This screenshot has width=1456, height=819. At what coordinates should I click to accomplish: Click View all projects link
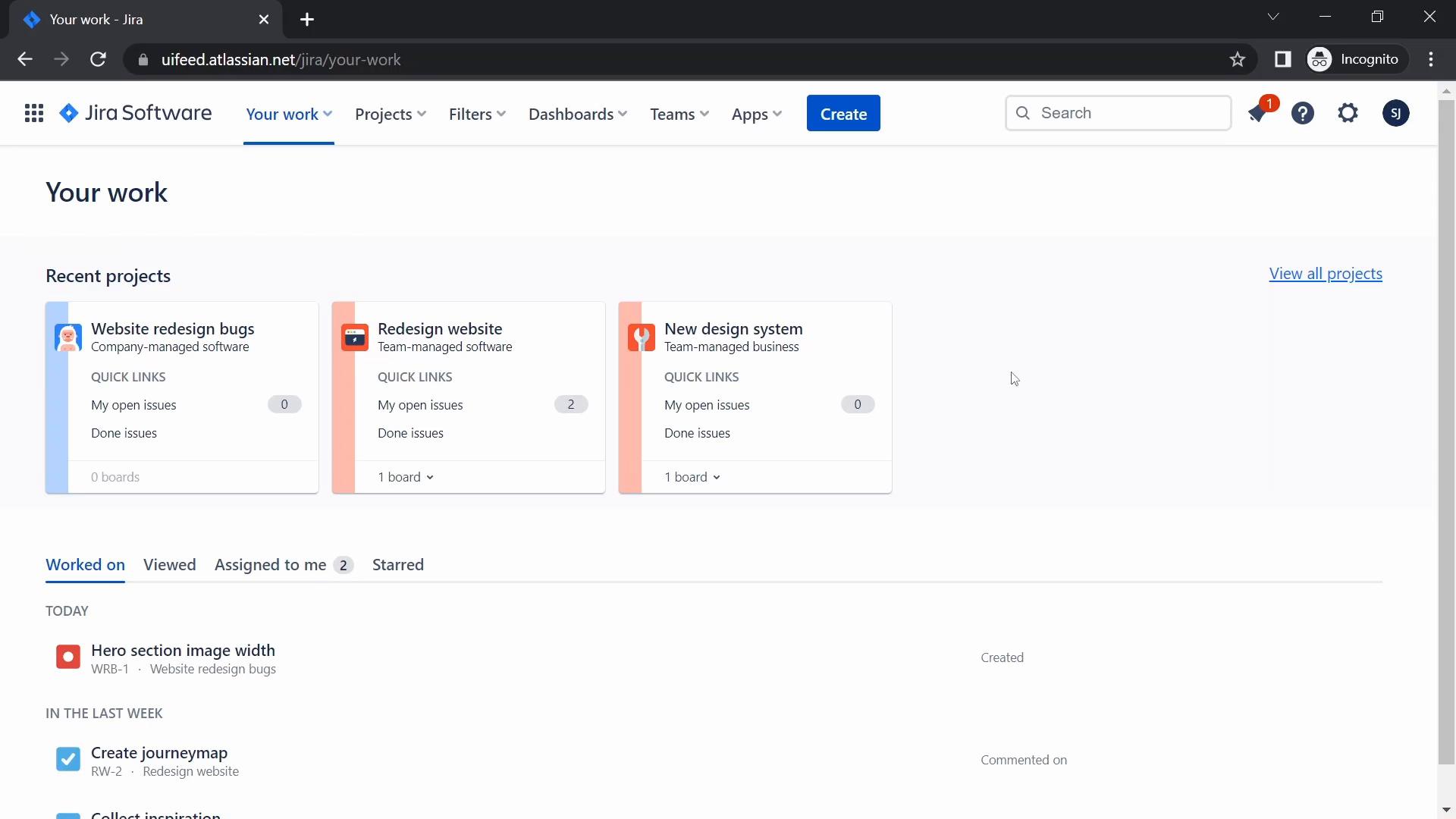tap(1326, 273)
